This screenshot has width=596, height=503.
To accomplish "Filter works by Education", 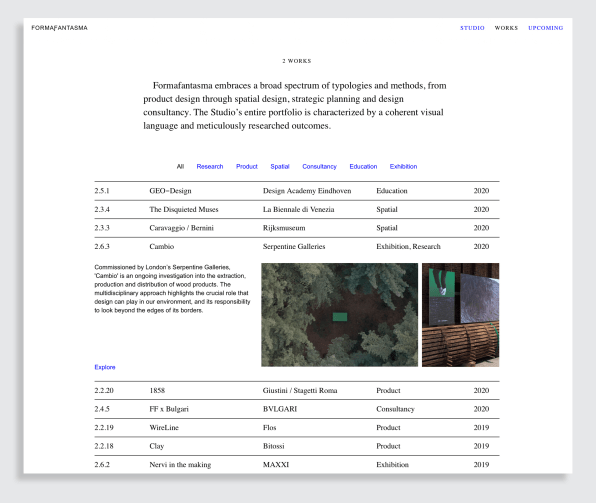I will coord(363,167).
